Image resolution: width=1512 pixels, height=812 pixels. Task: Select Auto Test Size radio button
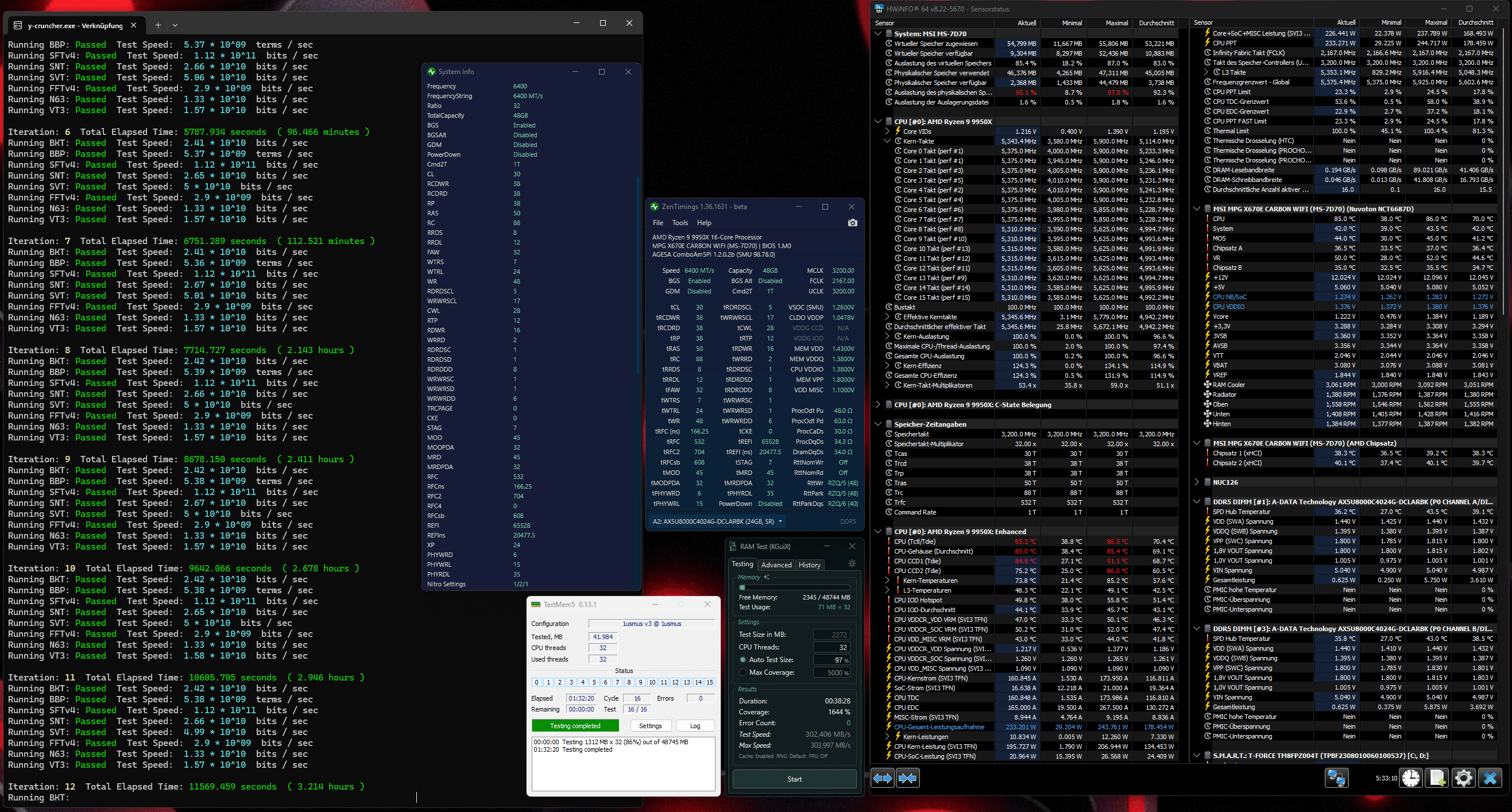click(743, 659)
